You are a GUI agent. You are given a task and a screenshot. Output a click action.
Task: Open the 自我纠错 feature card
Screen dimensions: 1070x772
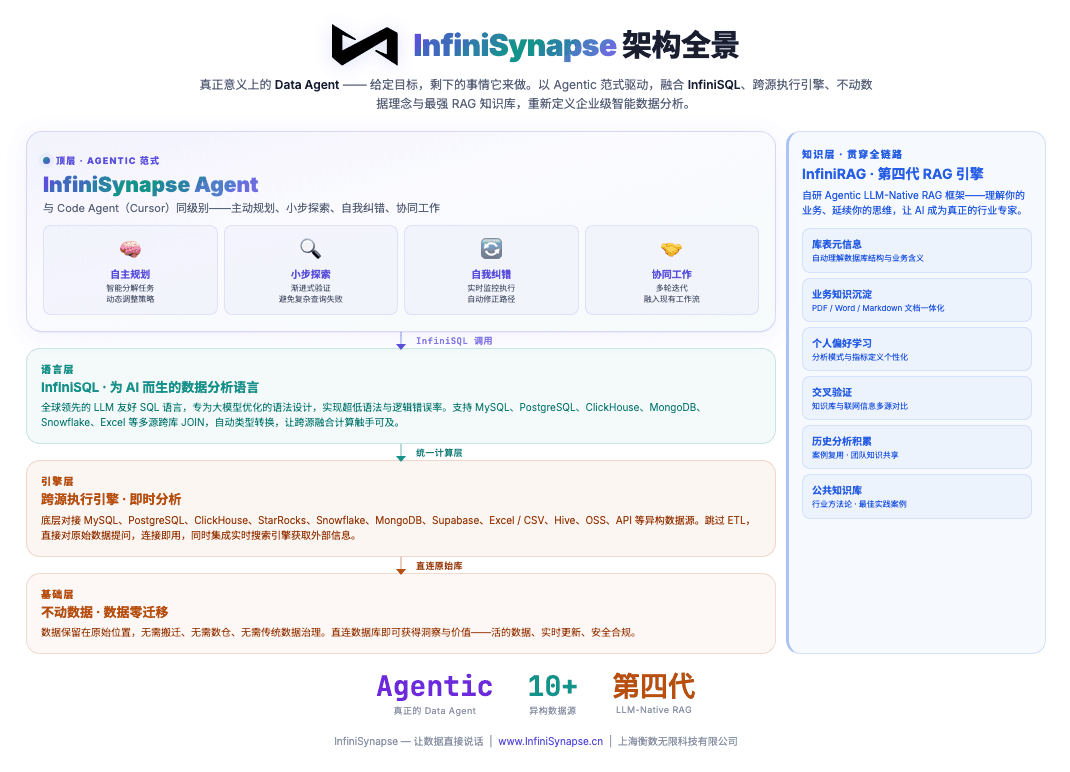pos(491,270)
